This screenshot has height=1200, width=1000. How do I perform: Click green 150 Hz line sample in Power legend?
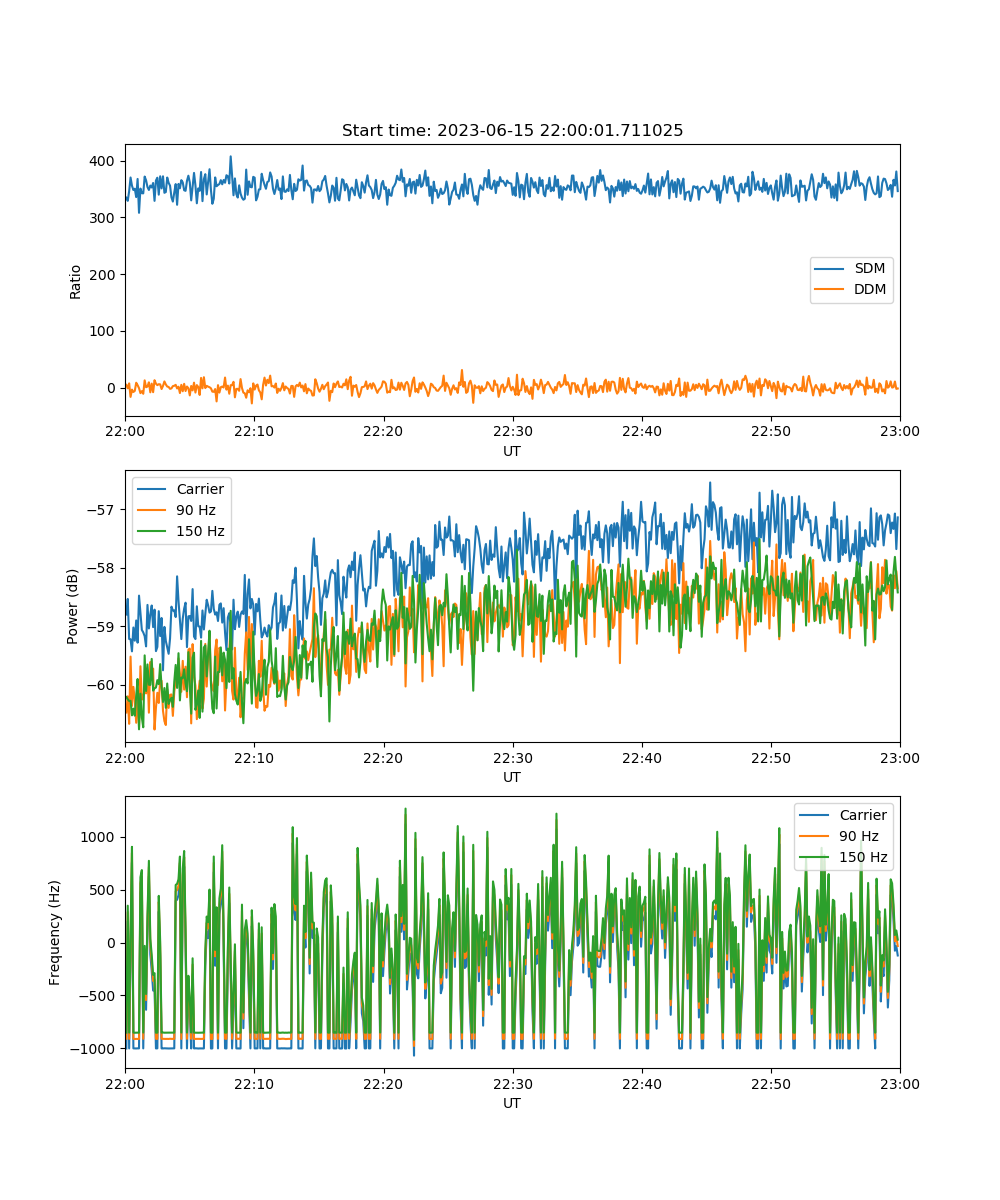tap(153, 531)
